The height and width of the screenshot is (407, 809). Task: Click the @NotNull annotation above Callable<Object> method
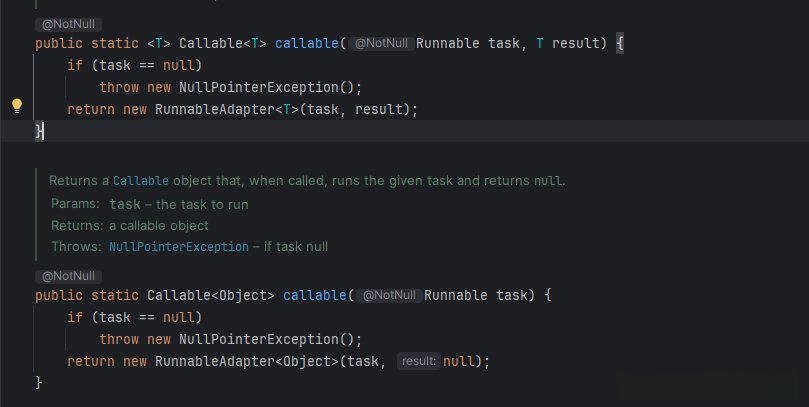pos(68,275)
